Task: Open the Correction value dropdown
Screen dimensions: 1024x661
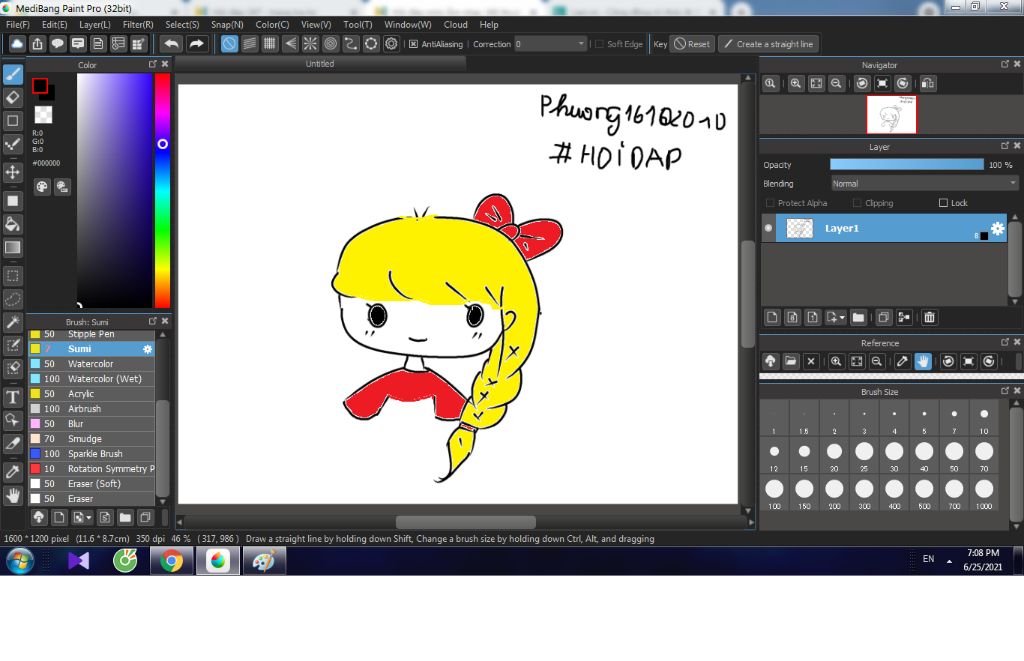Action: click(x=551, y=44)
